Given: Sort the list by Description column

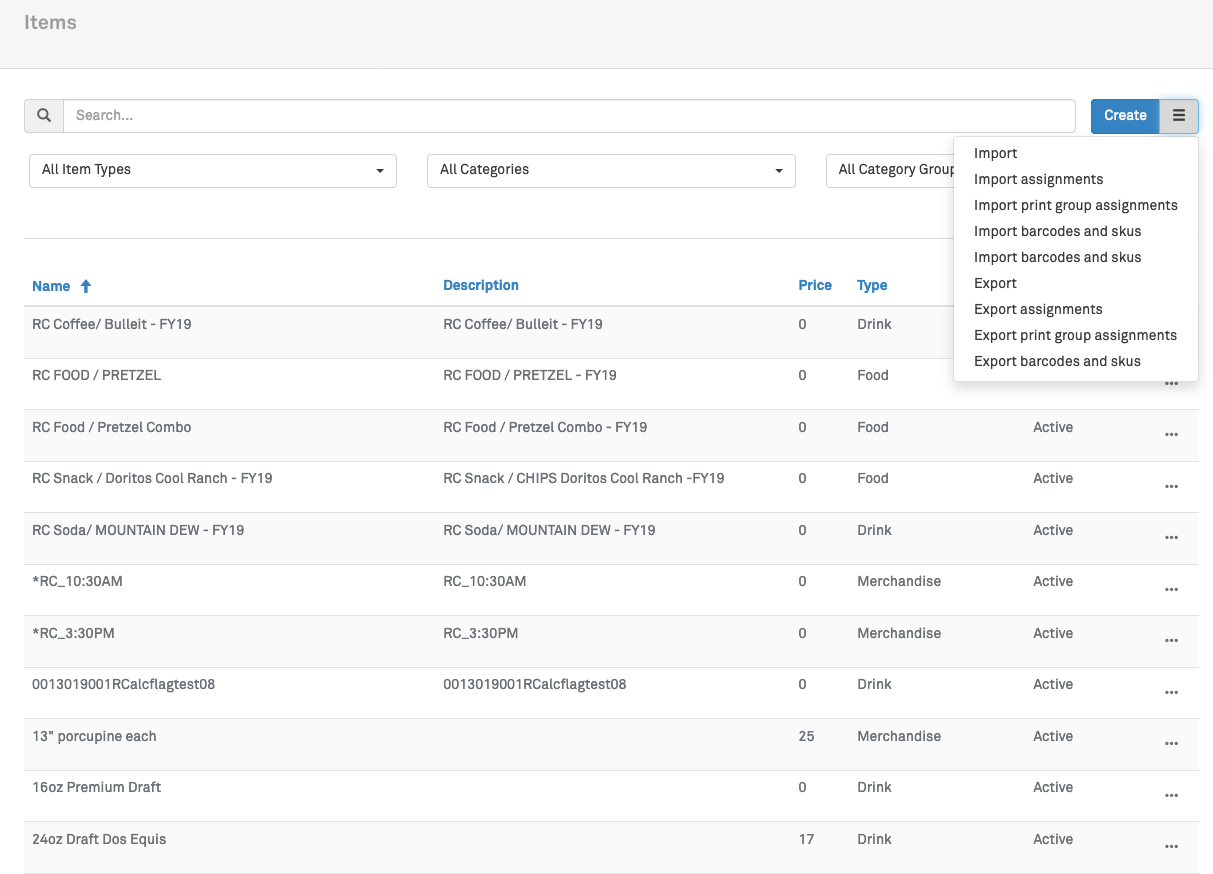Looking at the screenshot, I should pyautogui.click(x=480, y=286).
